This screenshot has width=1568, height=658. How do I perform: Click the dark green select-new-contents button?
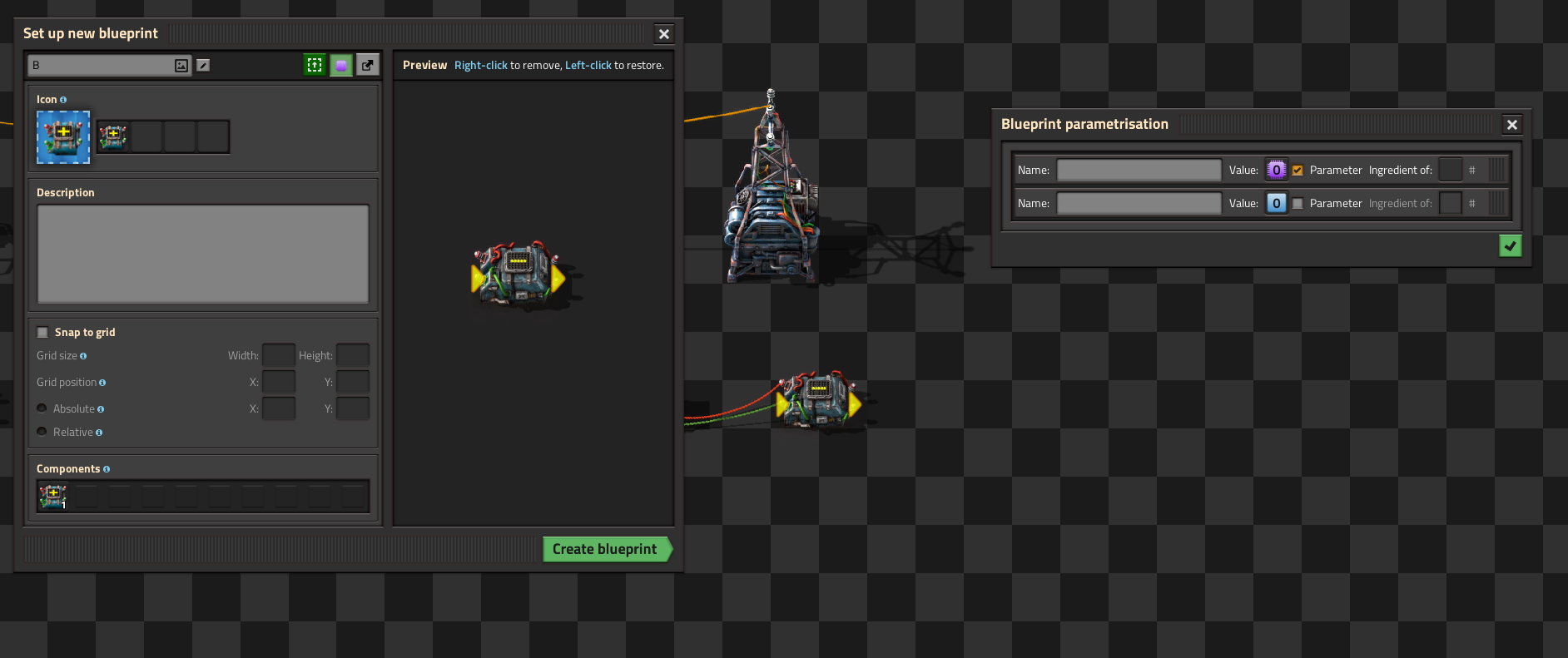coord(315,65)
